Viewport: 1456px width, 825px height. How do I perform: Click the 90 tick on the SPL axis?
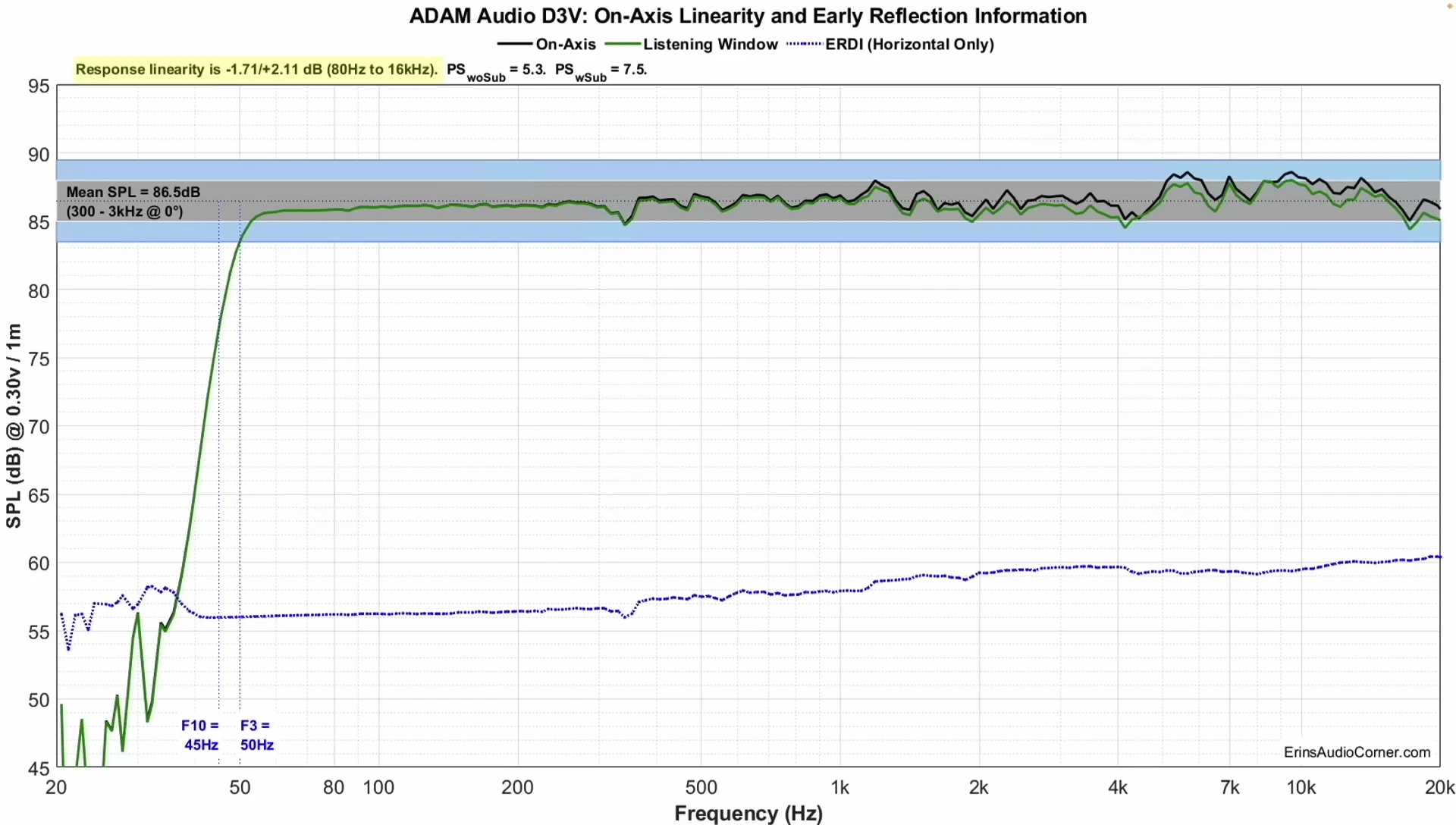[39, 155]
